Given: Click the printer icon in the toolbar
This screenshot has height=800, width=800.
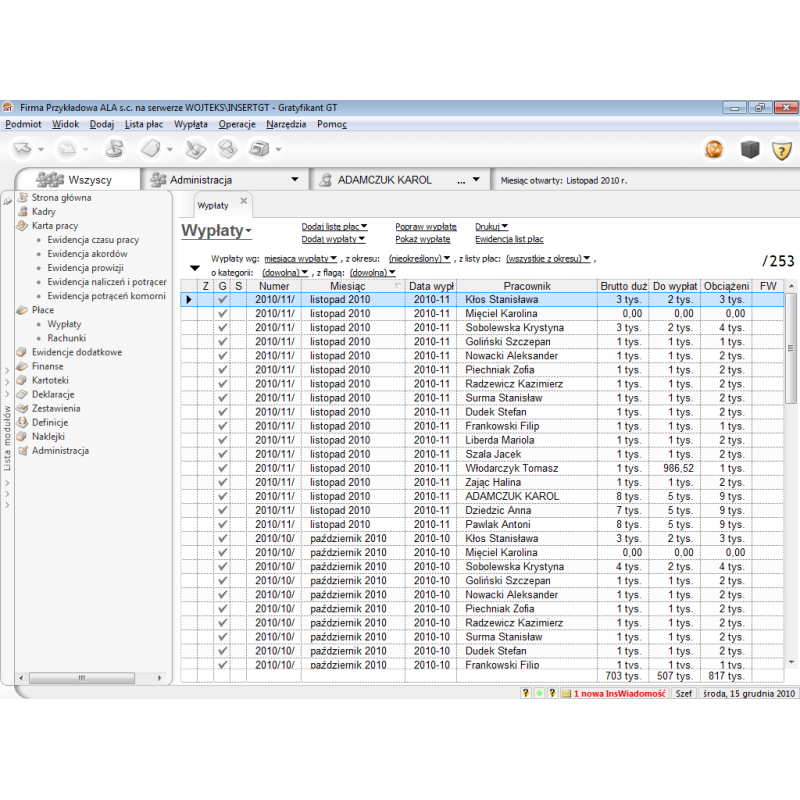Looking at the screenshot, I should (259, 149).
